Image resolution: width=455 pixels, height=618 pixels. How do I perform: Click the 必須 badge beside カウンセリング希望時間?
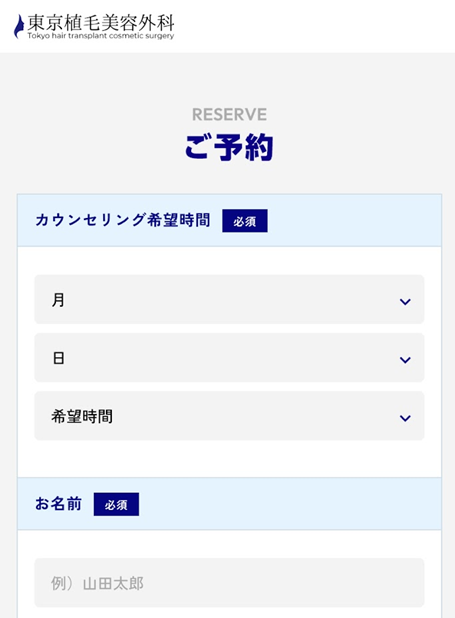pyautogui.click(x=245, y=221)
